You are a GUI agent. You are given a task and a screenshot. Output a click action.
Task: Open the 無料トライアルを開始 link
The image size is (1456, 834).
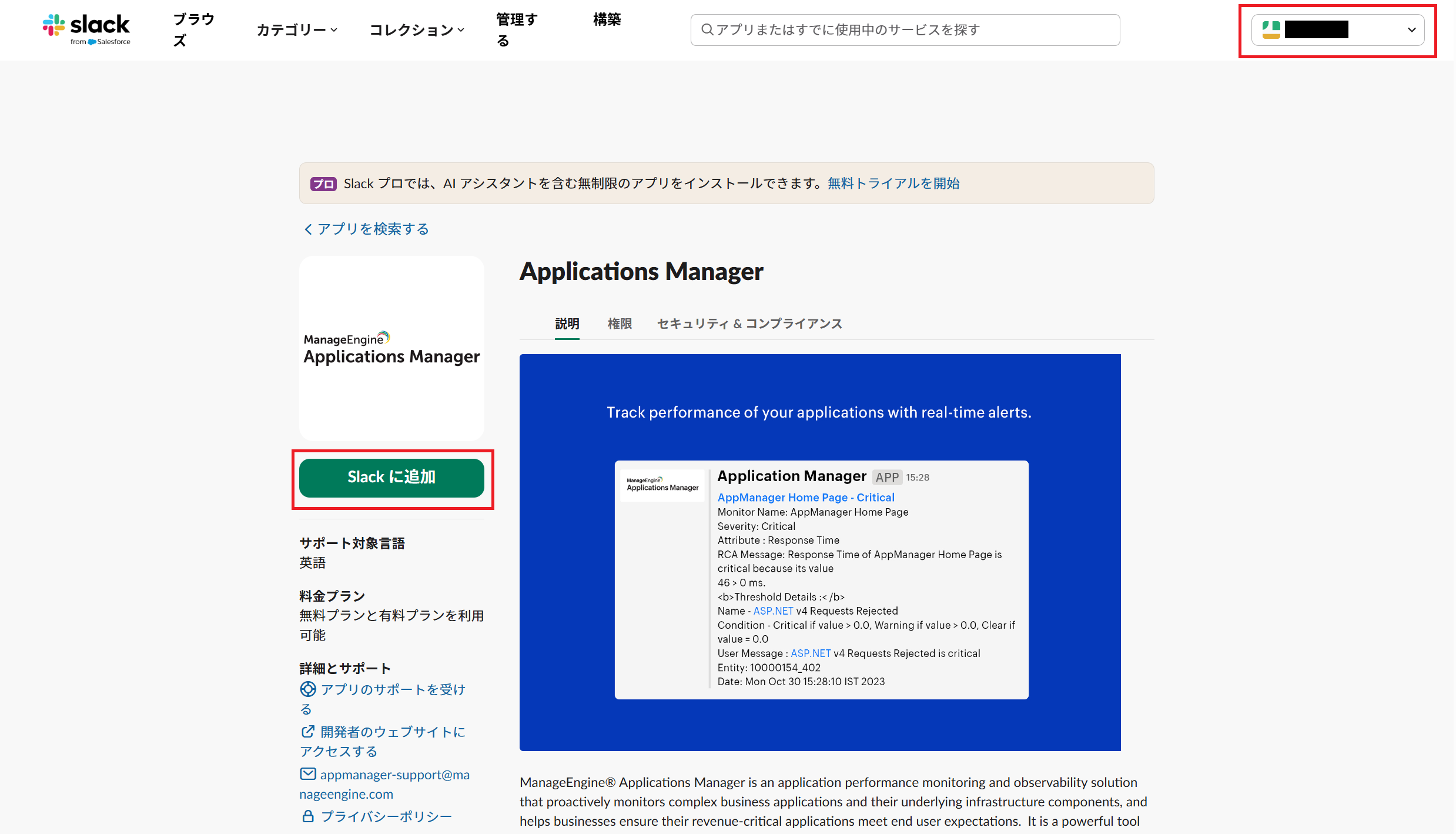click(893, 184)
